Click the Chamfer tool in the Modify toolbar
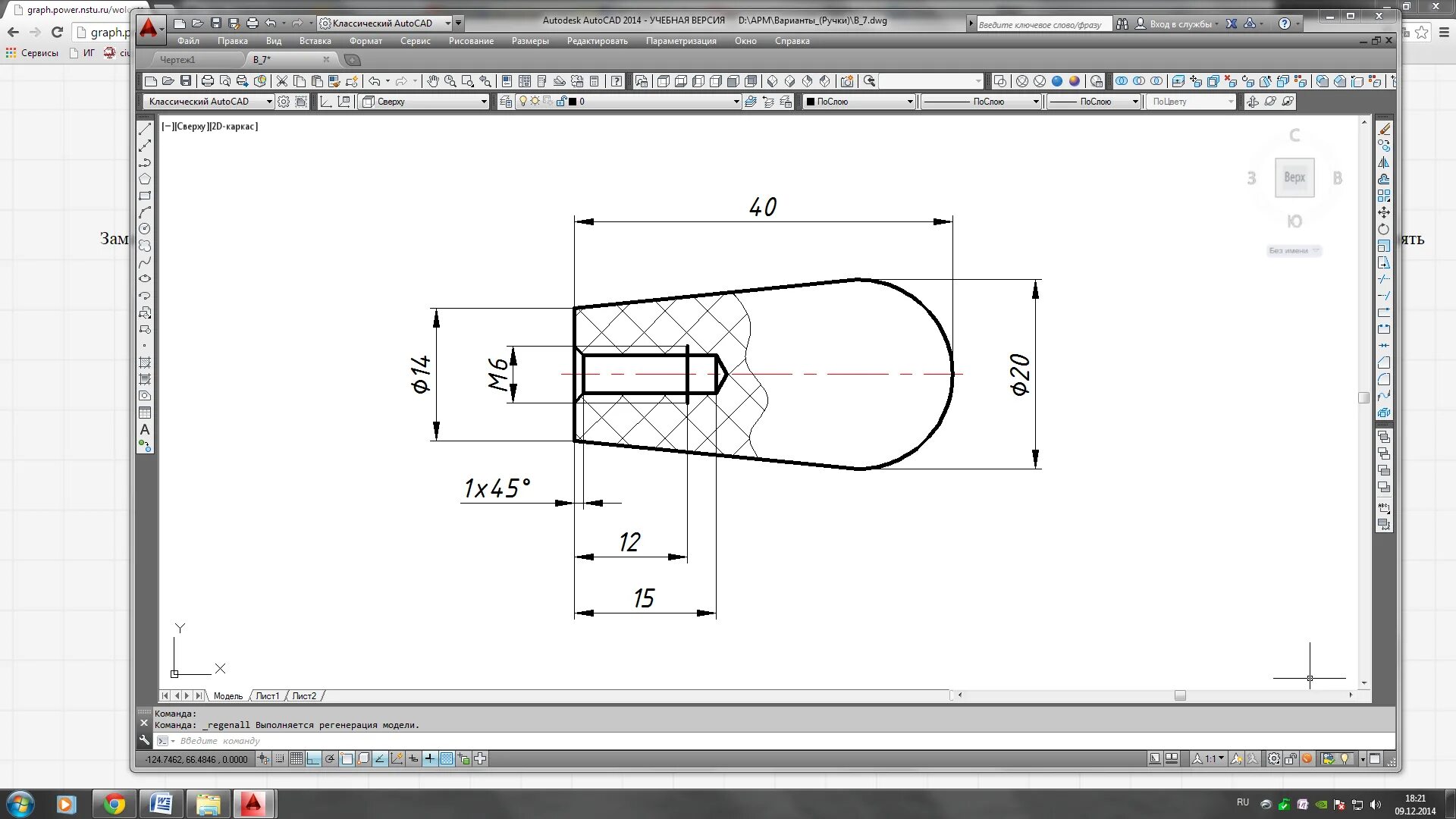Image resolution: width=1456 pixels, height=819 pixels. 1384,362
